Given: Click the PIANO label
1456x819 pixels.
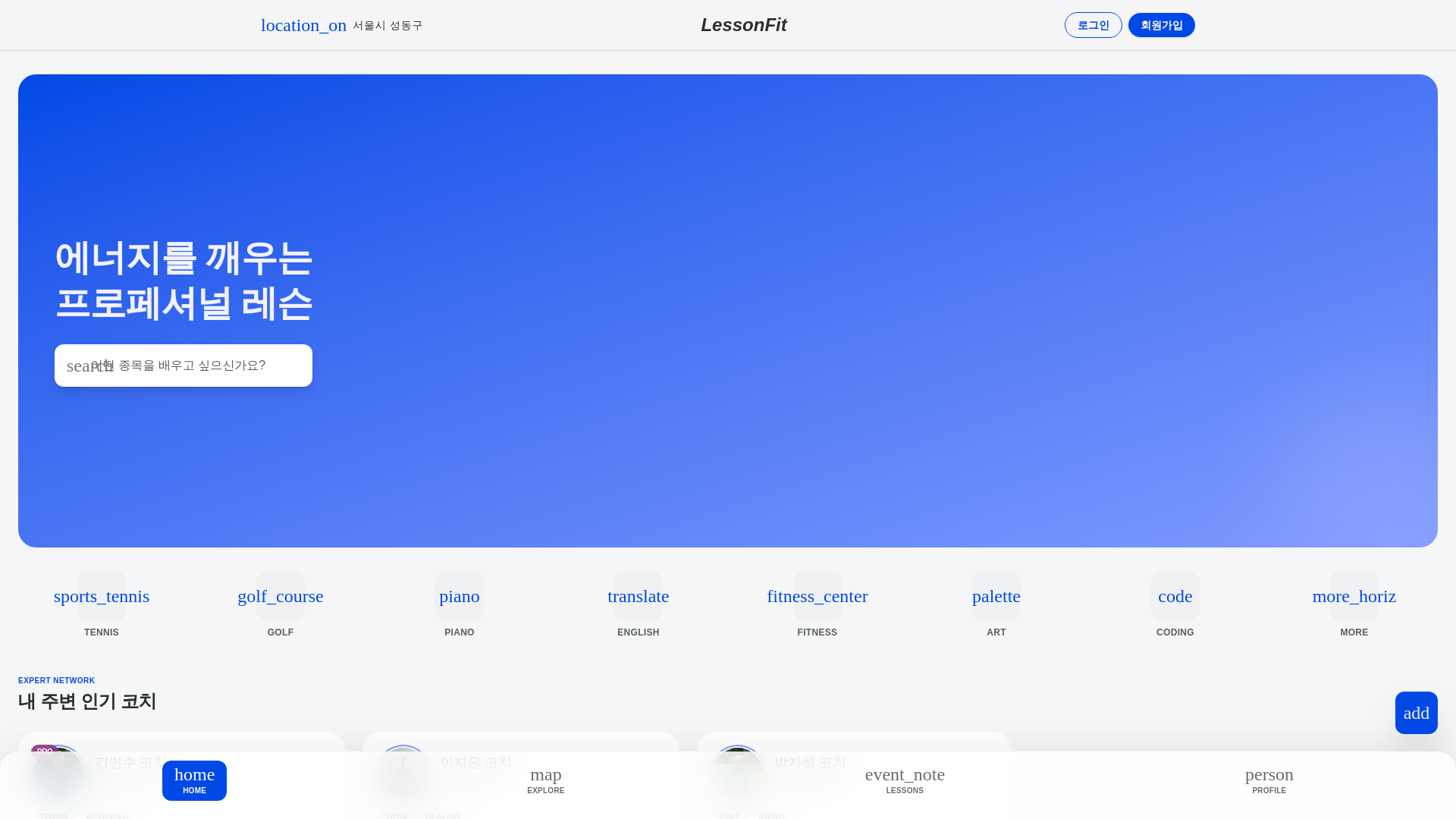Looking at the screenshot, I should click(460, 632).
